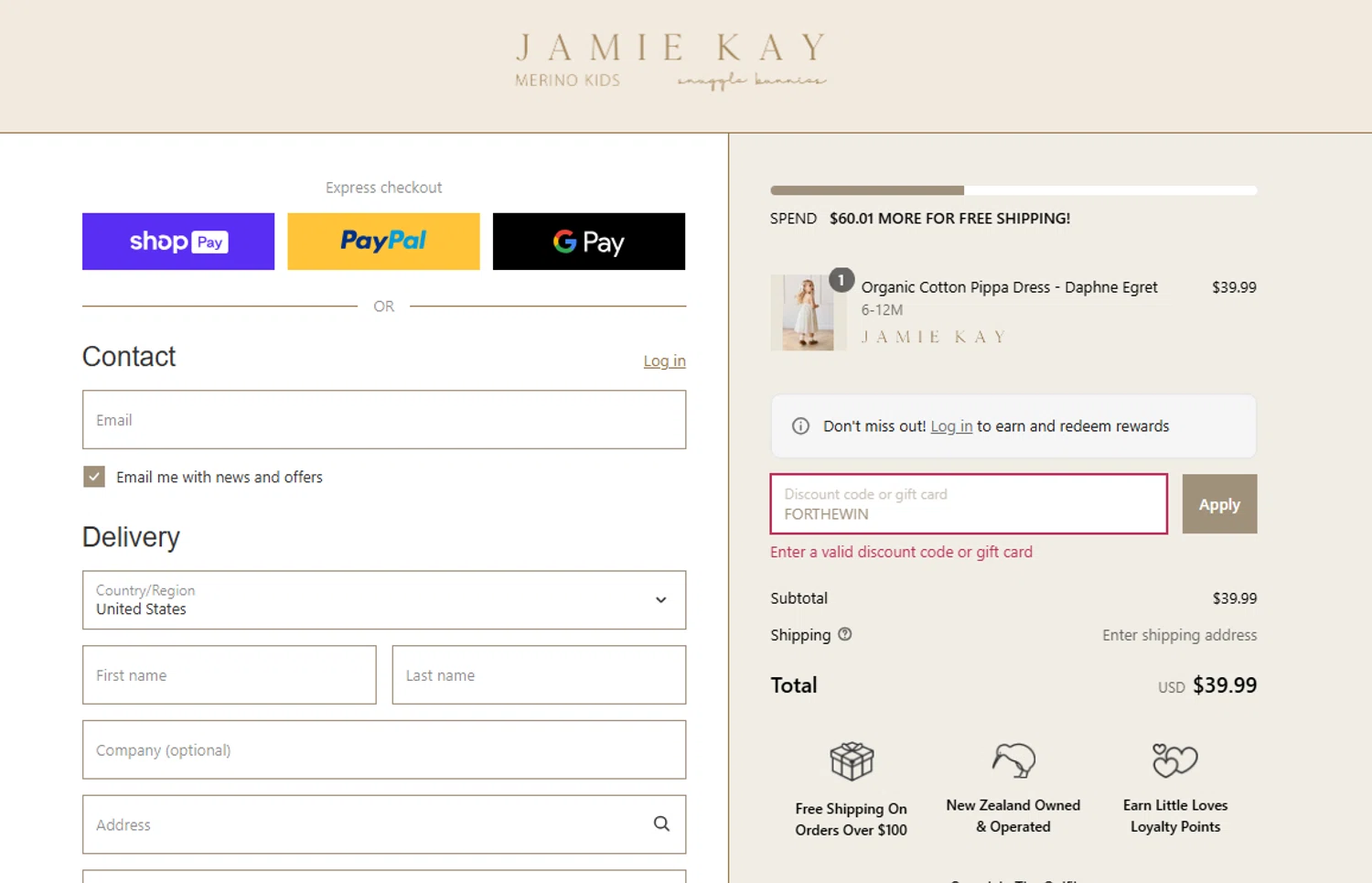
Task: Follow Log in link in rewards banner
Action: click(951, 426)
